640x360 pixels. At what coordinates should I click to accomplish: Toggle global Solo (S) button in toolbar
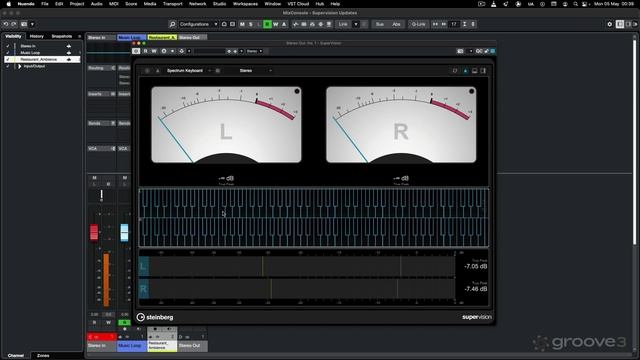(251, 24)
